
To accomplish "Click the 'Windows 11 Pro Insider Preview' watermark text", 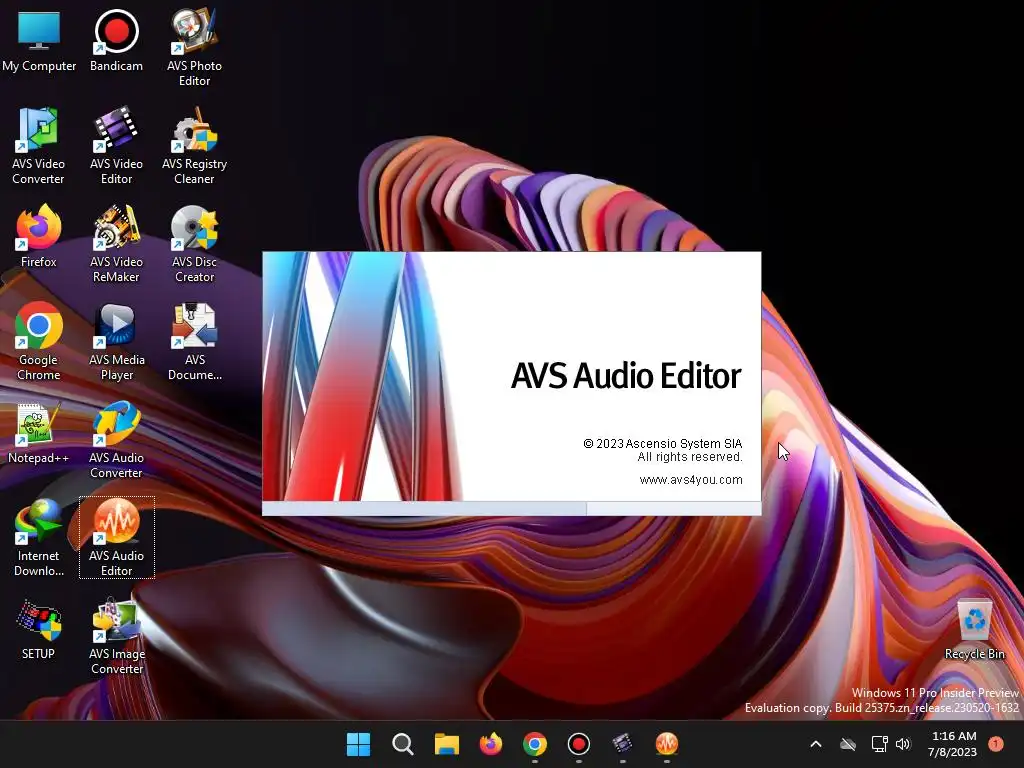I will click(935, 692).
